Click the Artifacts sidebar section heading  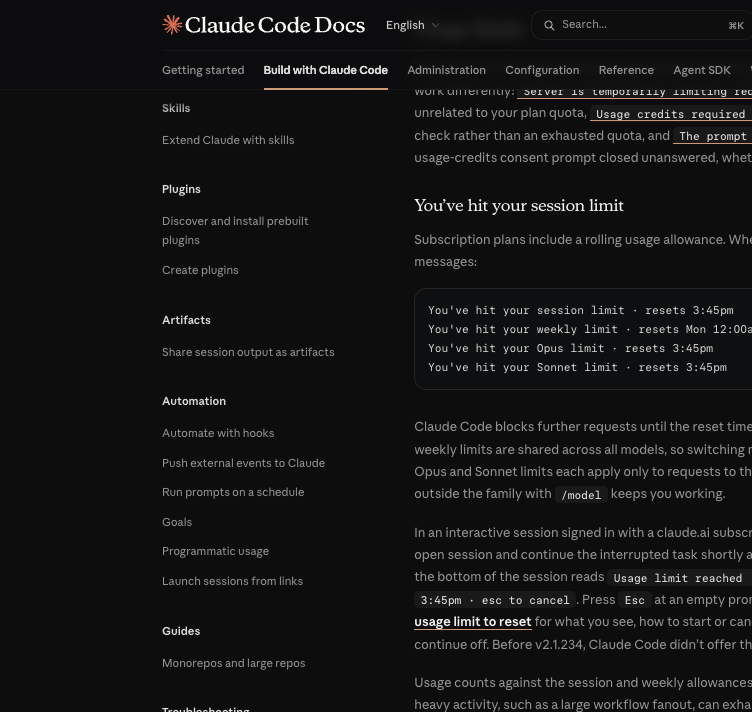(186, 320)
